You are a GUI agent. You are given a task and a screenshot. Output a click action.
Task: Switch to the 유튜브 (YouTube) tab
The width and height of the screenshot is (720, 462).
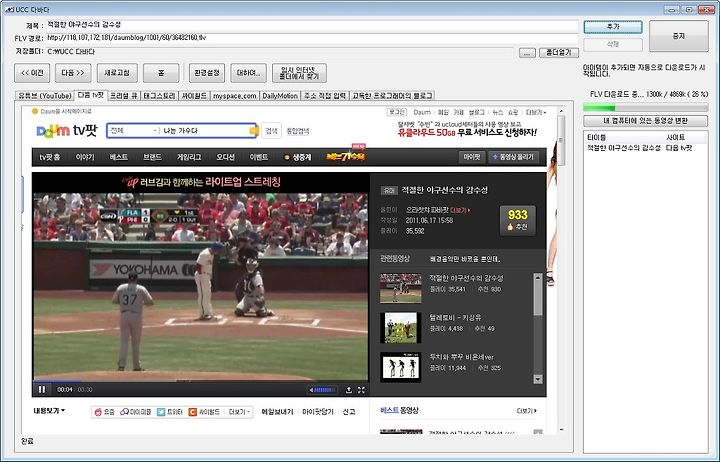click(45, 96)
